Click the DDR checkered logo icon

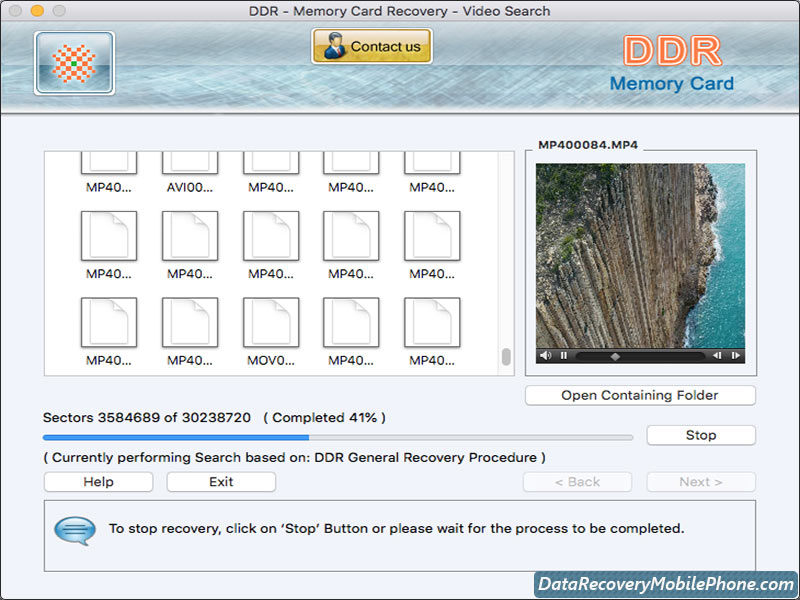(74, 63)
